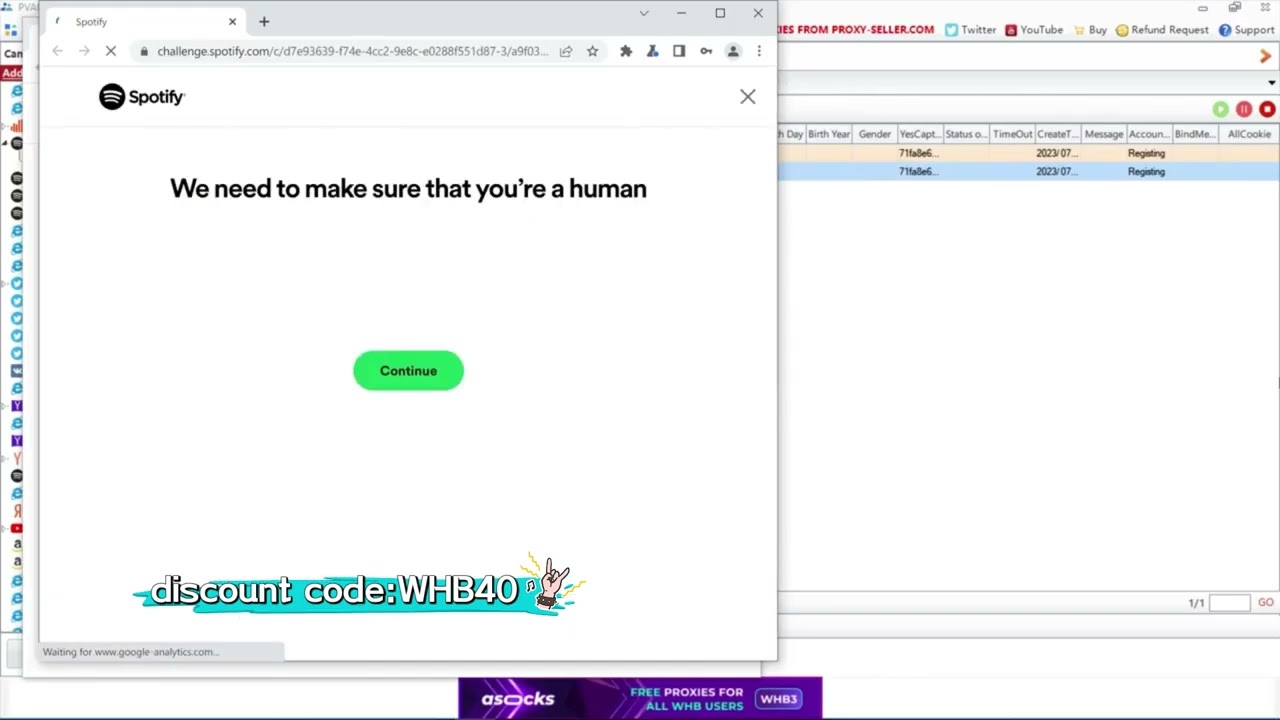
Task: Open Refund Request in PVA toolbar
Action: coord(1161,30)
